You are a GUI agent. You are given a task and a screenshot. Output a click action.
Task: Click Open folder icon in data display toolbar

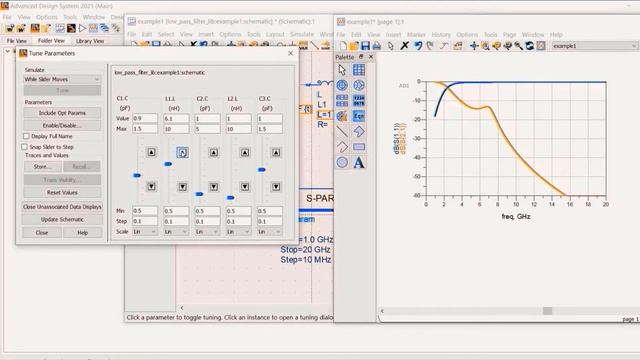[354, 46]
